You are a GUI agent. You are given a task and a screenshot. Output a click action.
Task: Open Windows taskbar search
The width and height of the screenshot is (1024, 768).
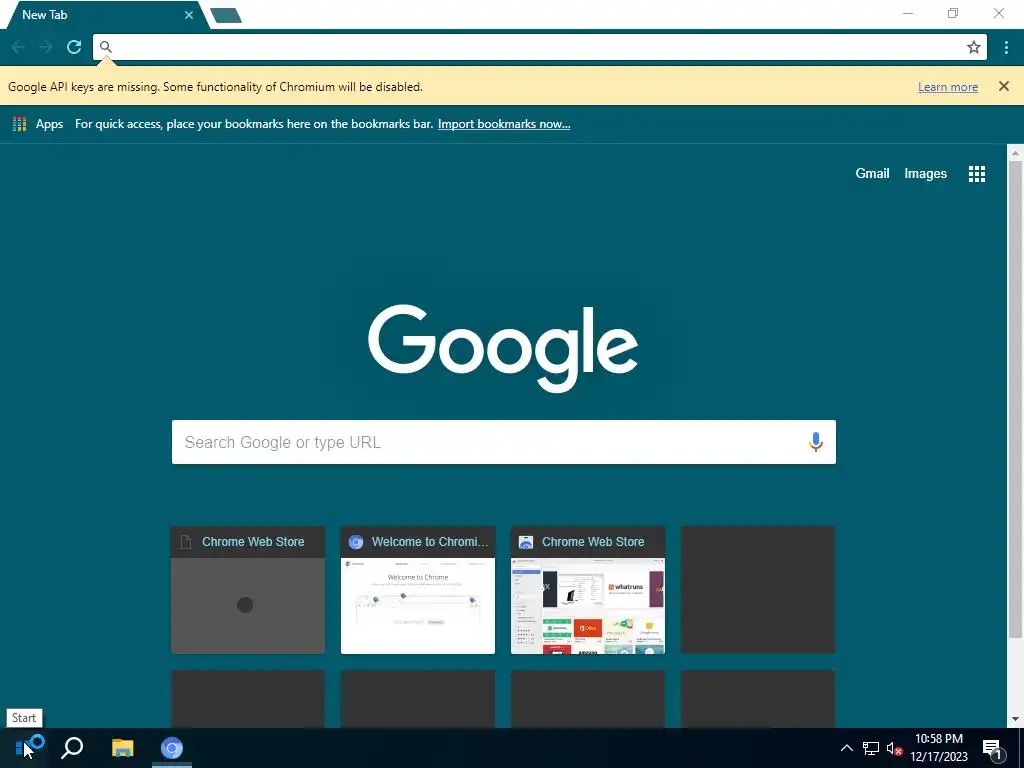click(72, 748)
